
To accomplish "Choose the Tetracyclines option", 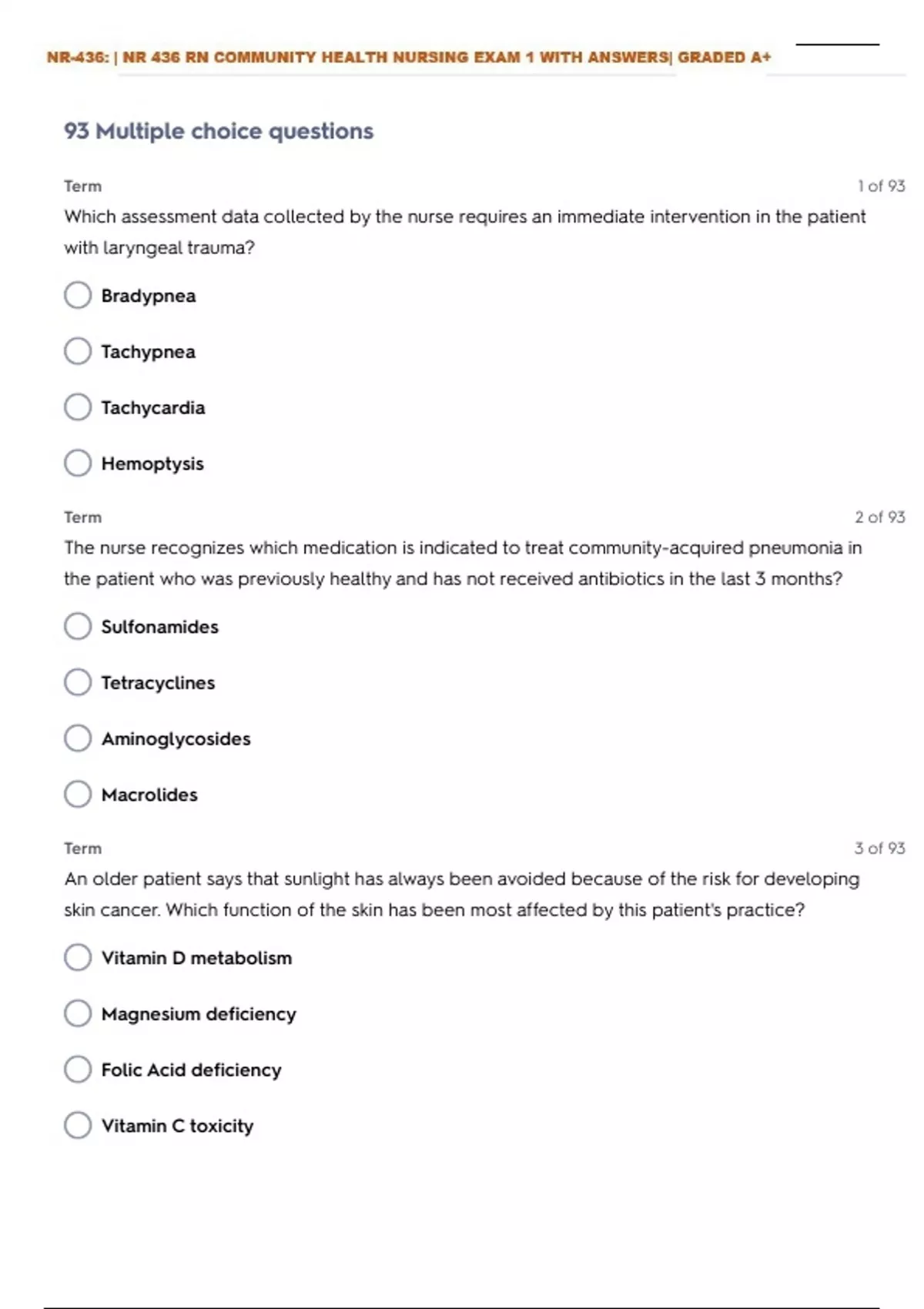I will [78, 682].
